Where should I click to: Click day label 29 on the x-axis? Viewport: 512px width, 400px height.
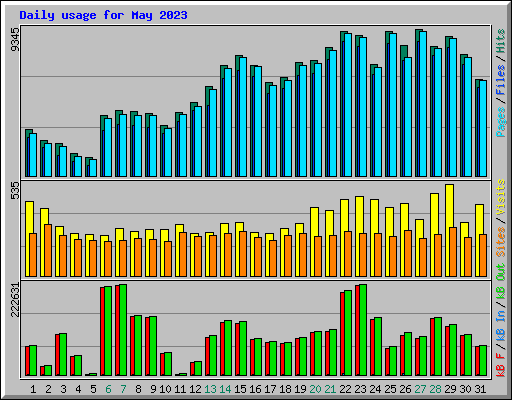(450, 389)
